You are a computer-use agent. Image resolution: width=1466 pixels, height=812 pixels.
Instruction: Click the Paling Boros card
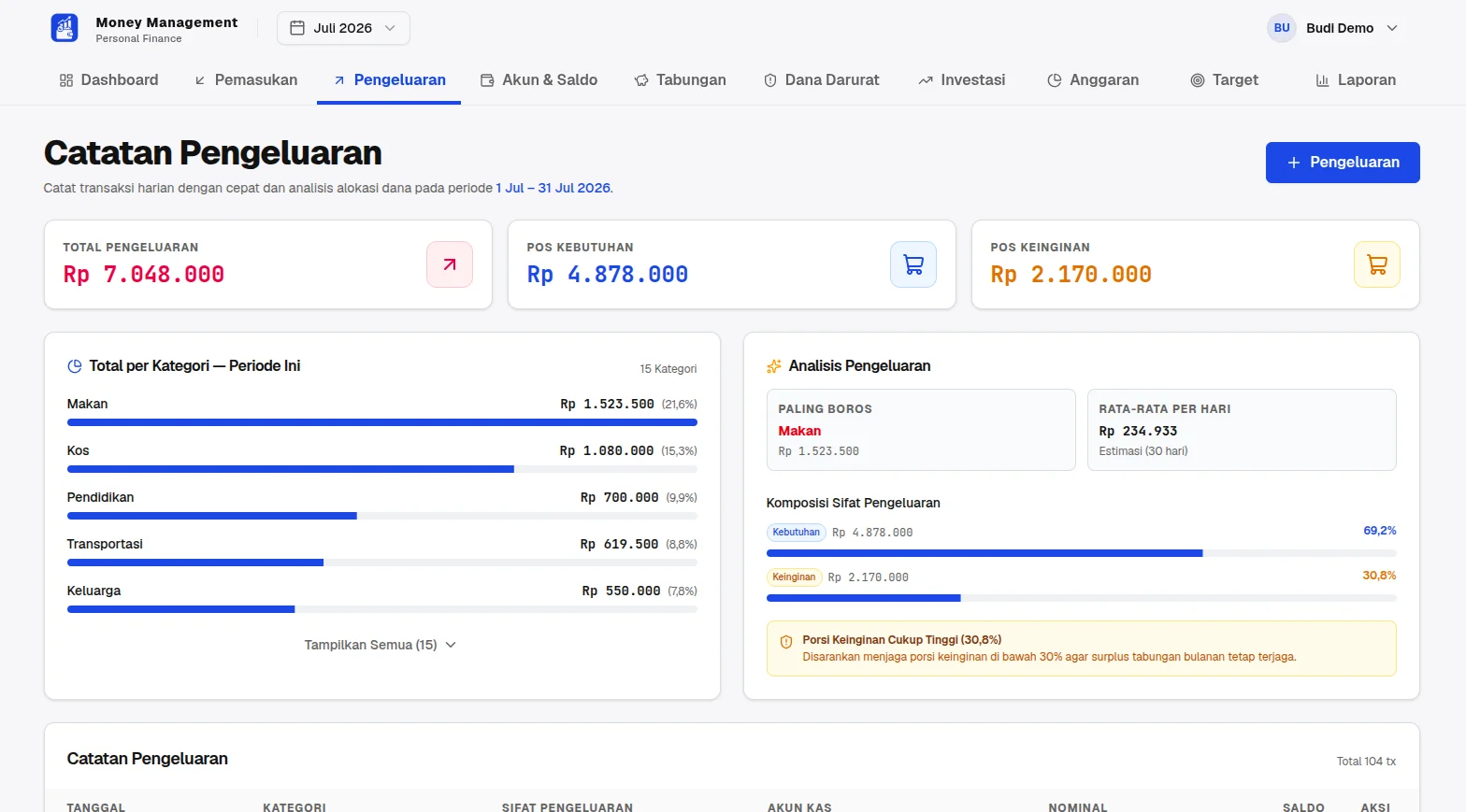[921, 430]
